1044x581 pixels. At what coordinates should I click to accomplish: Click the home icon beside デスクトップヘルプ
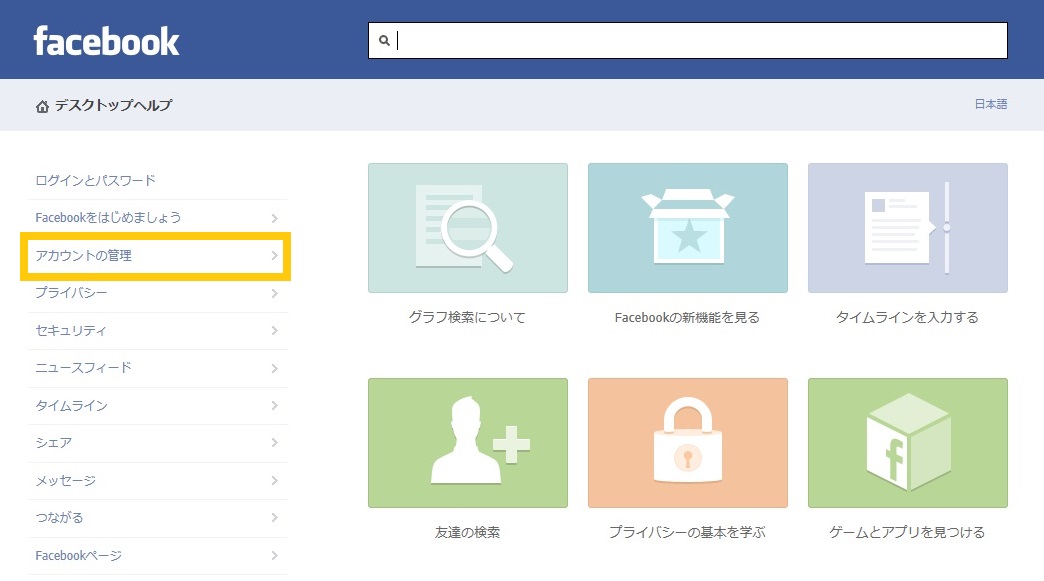[x=43, y=106]
